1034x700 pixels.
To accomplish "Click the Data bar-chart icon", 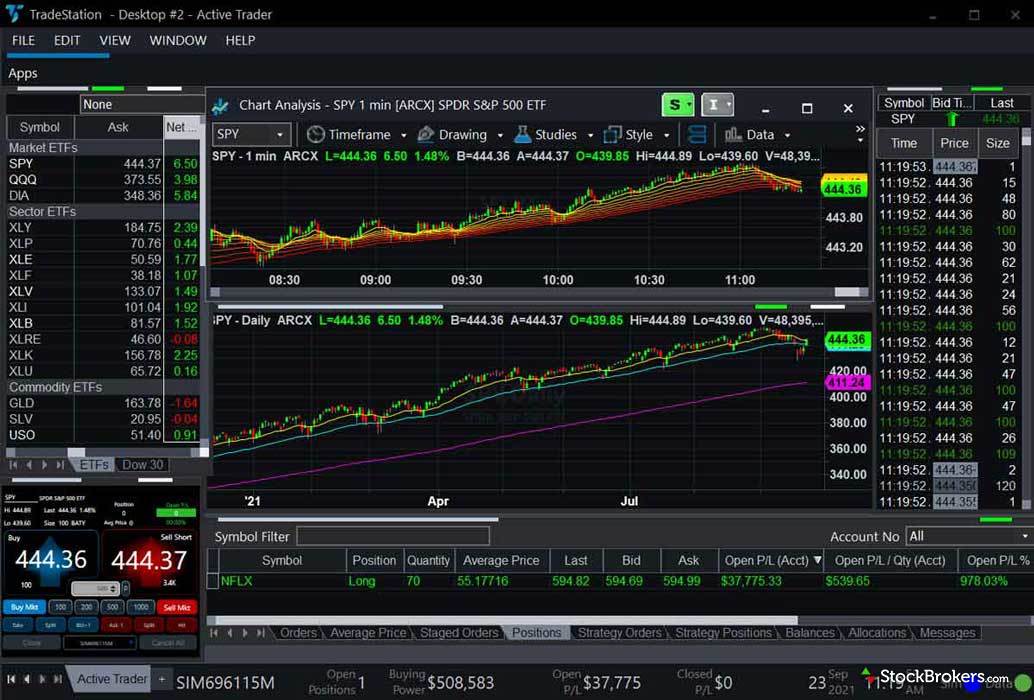I will [x=733, y=135].
